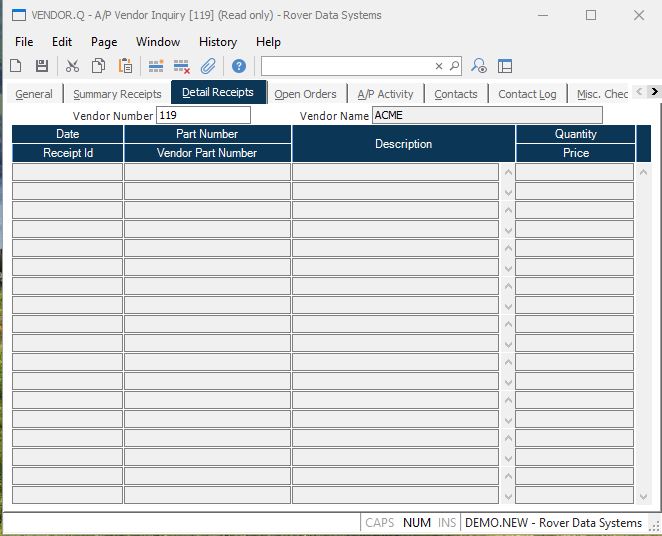
Task: Clear the toolbar search box with X
Action: pos(438,66)
